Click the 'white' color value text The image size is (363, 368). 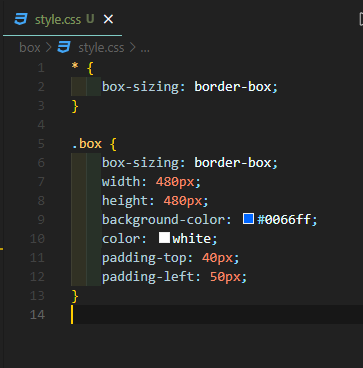pyautogui.click(x=192, y=239)
